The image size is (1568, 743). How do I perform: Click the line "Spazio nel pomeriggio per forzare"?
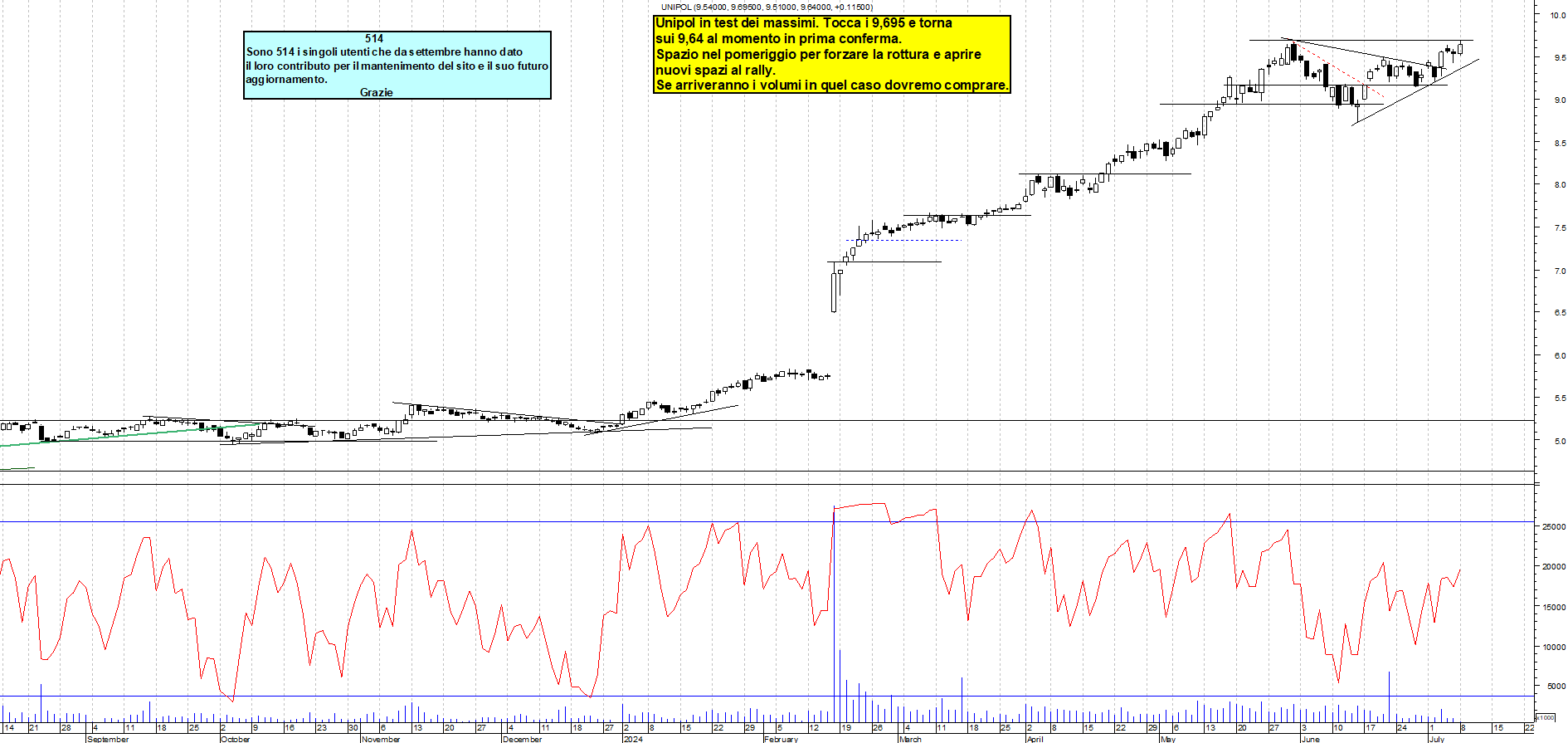coord(818,55)
